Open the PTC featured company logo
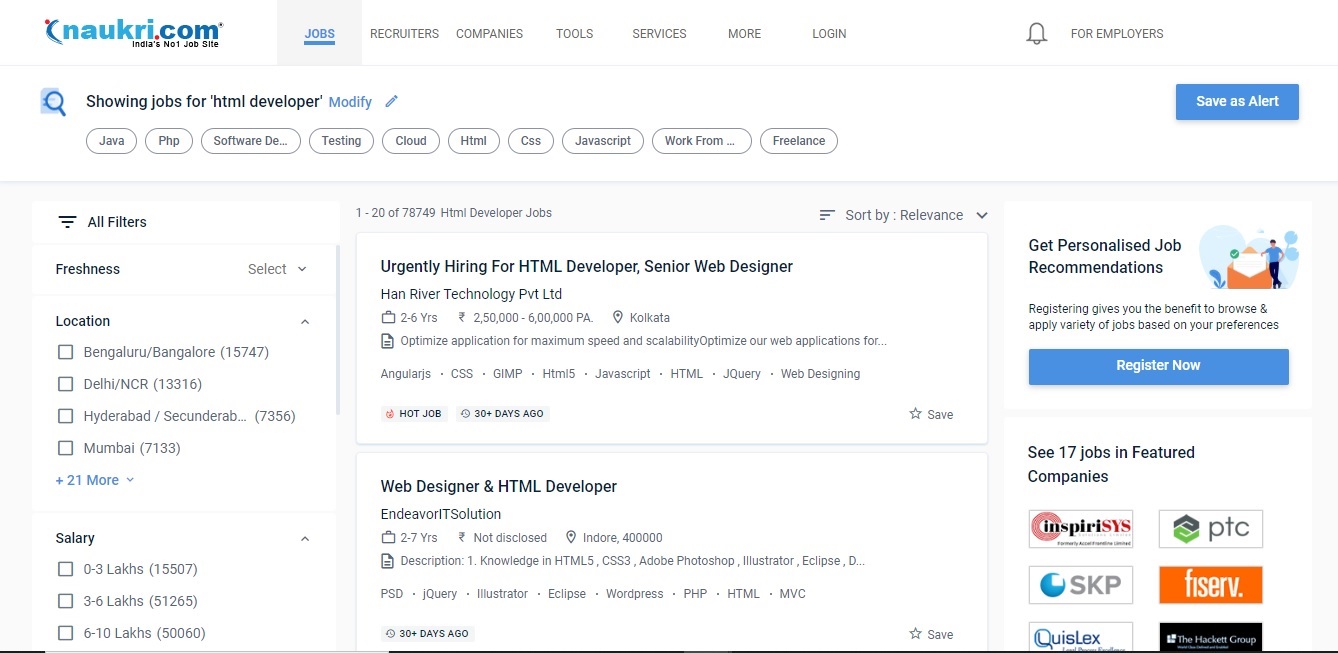Screen dimensions: 1338x653 [x=1210, y=529]
